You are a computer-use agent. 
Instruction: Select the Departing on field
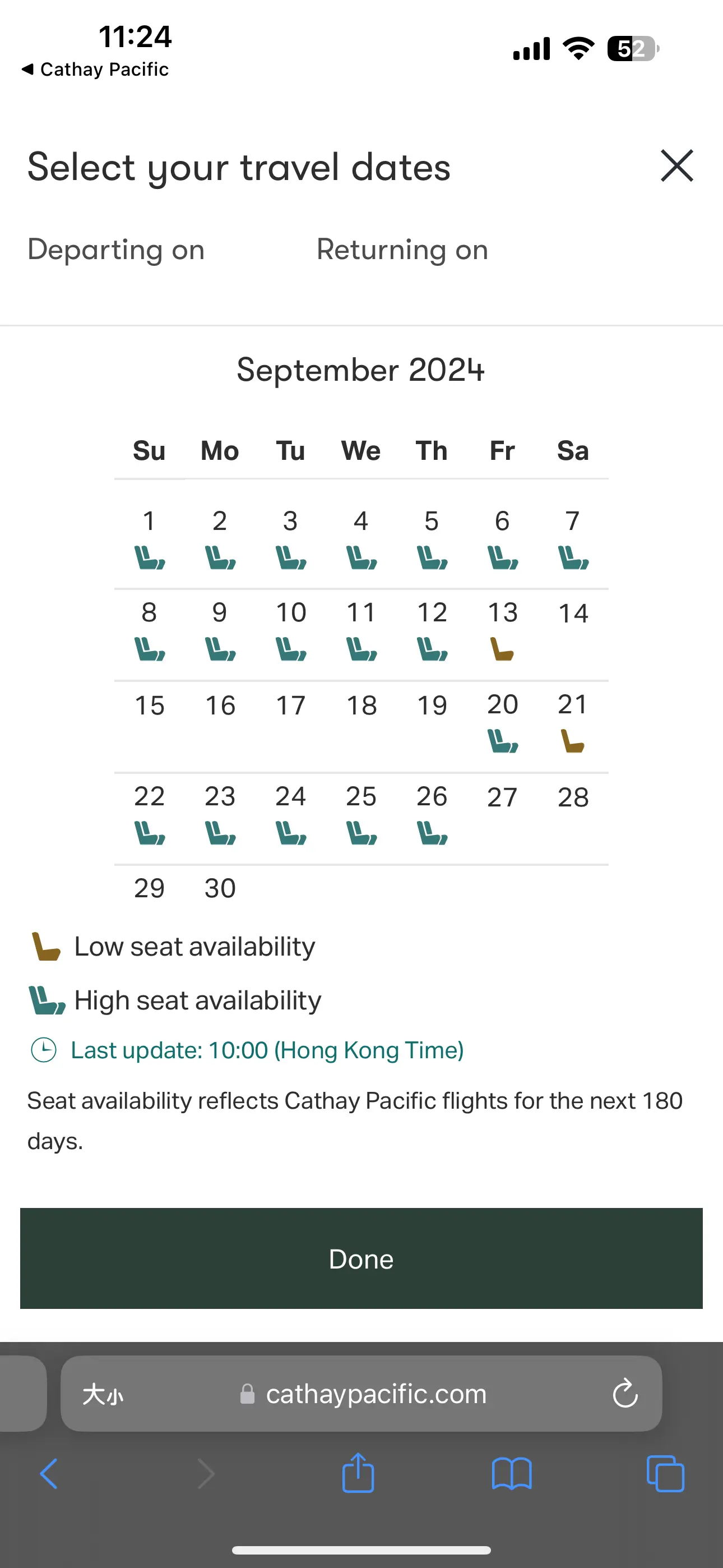coord(116,250)
